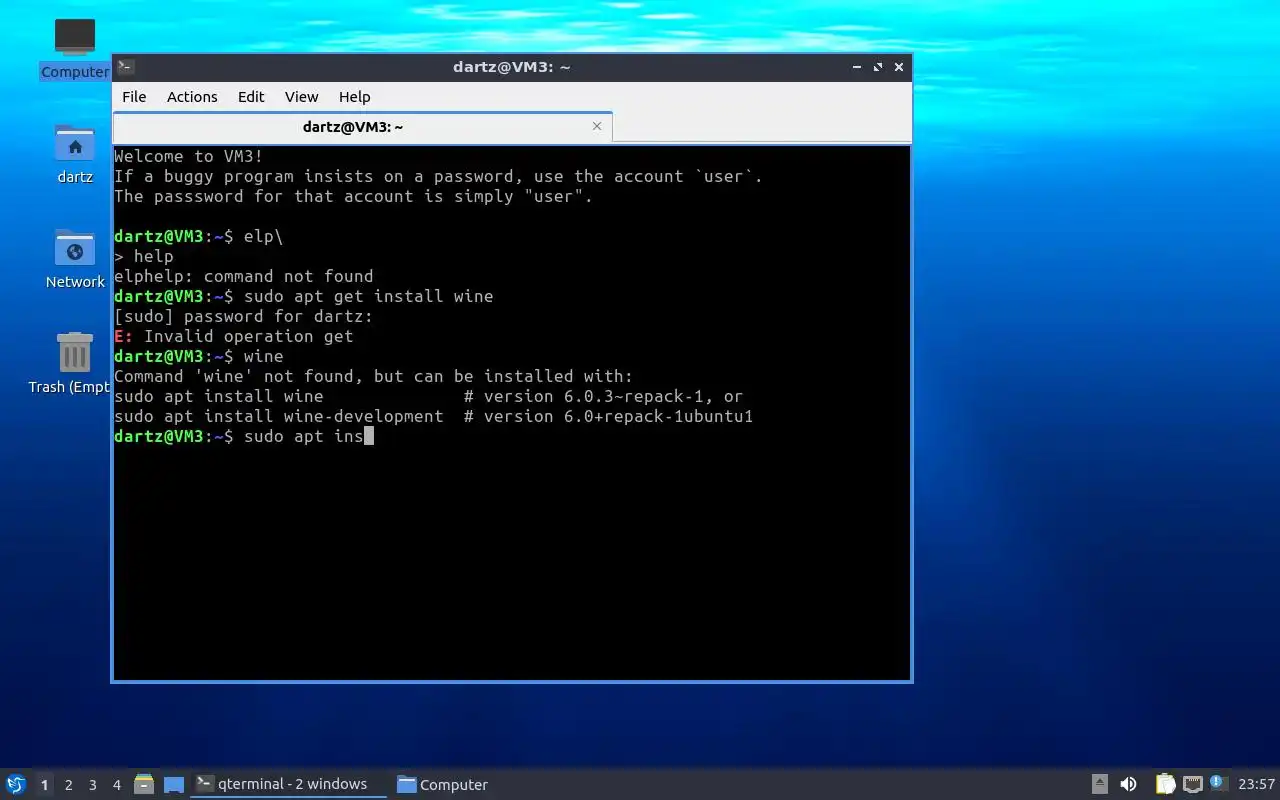The image size is (1280, 800).
Task: Click the Trash desktop icon
Action: pyautogui.click(x=70, y=364)
